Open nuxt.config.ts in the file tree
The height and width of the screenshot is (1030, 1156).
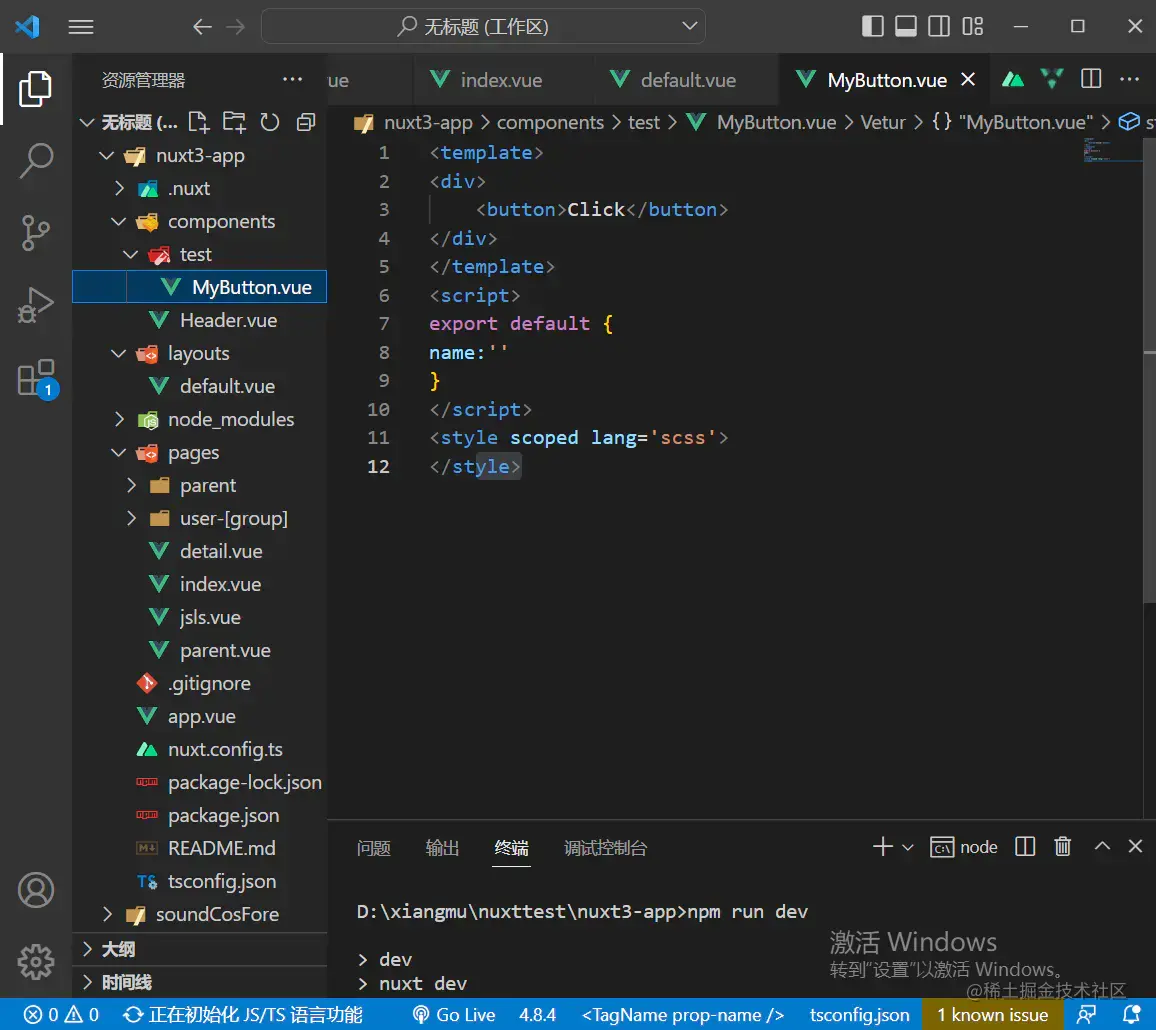[x=225, y=750]
